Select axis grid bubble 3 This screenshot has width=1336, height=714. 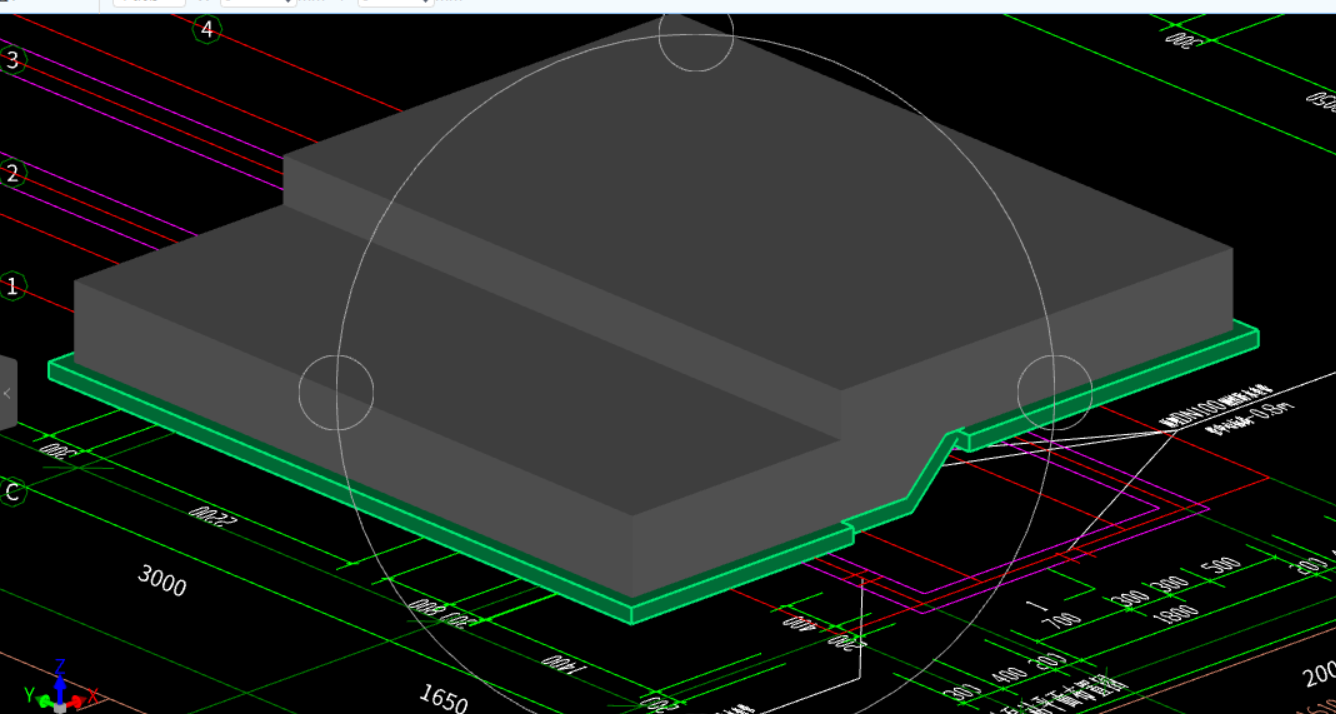coord(12,59)
